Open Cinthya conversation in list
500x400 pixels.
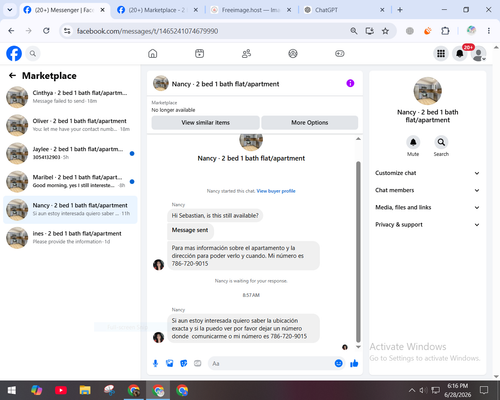point(70,97)
